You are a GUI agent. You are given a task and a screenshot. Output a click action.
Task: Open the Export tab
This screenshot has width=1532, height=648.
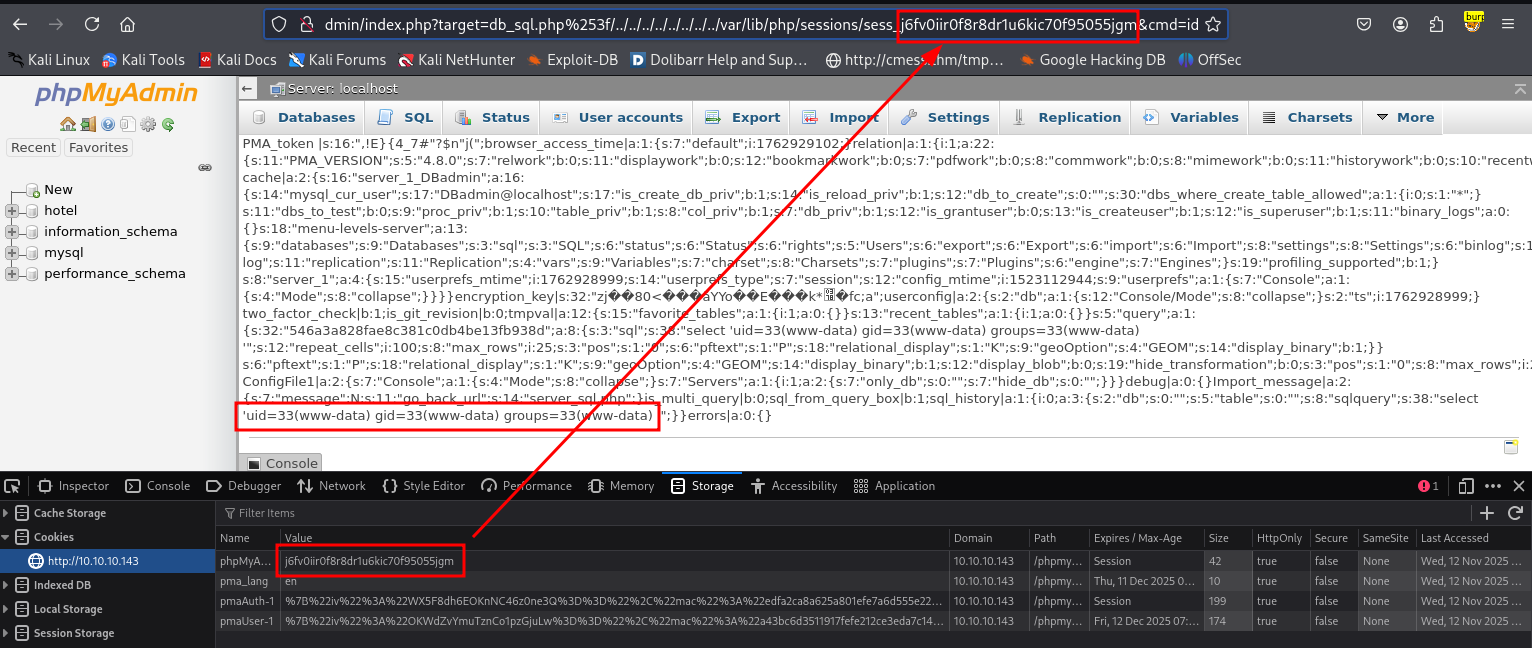[x=743, y=117]
